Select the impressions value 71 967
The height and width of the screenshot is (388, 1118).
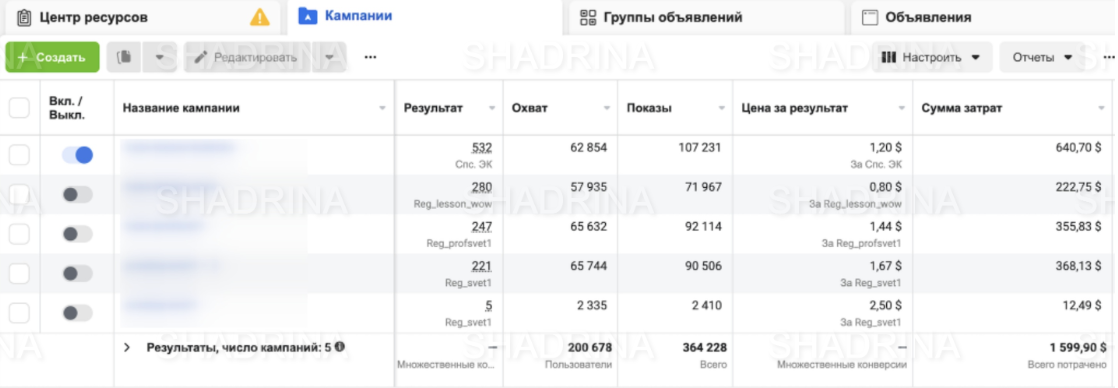pyautogui.click(x=703, y=187)
